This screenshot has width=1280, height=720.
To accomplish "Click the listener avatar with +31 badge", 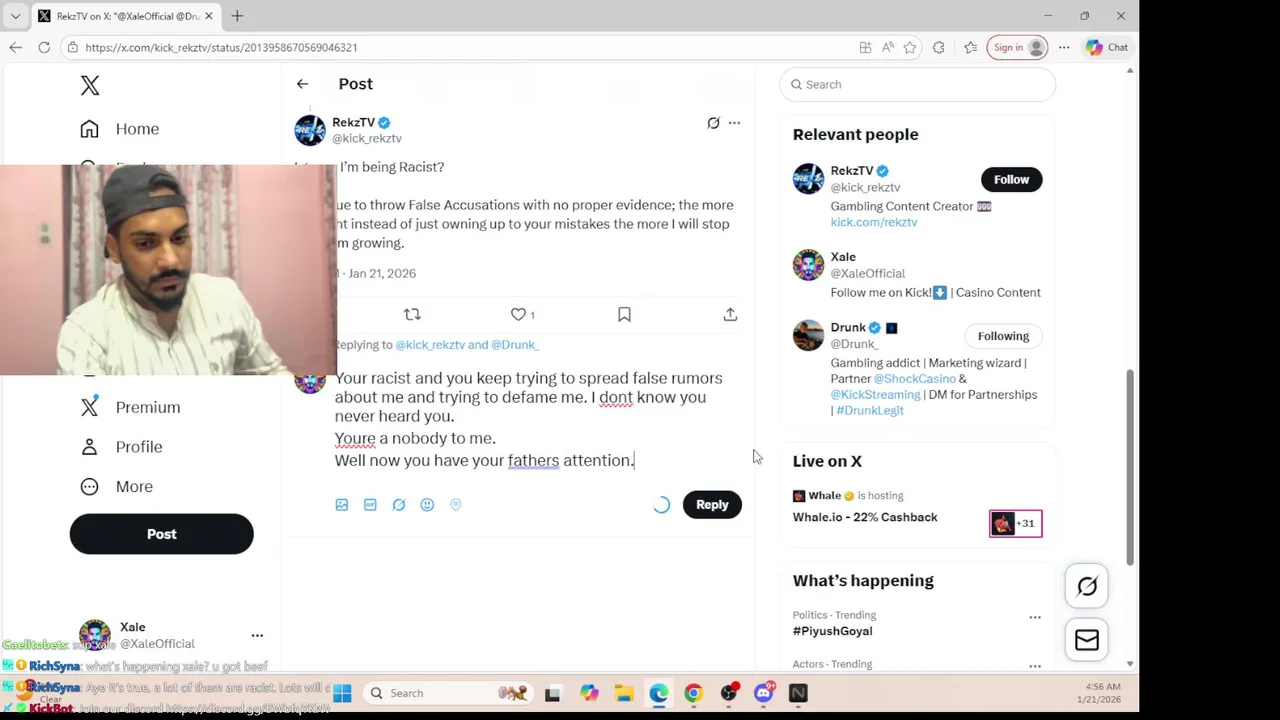I will click(1015, 524).
